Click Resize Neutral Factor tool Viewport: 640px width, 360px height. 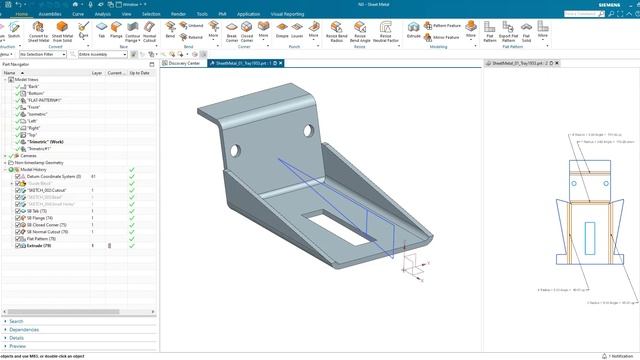click(x=386, y=32)
